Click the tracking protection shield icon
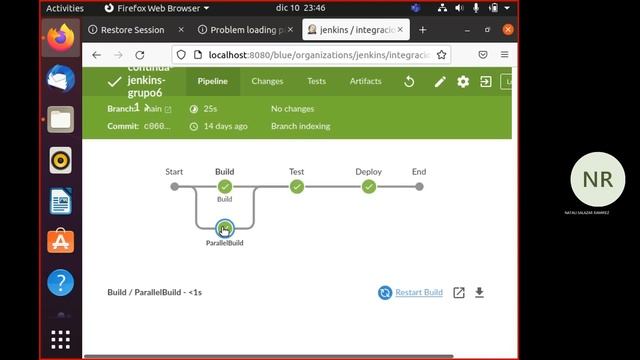The height and width of the screenshot is (360, 640). [x=181, y=55]
